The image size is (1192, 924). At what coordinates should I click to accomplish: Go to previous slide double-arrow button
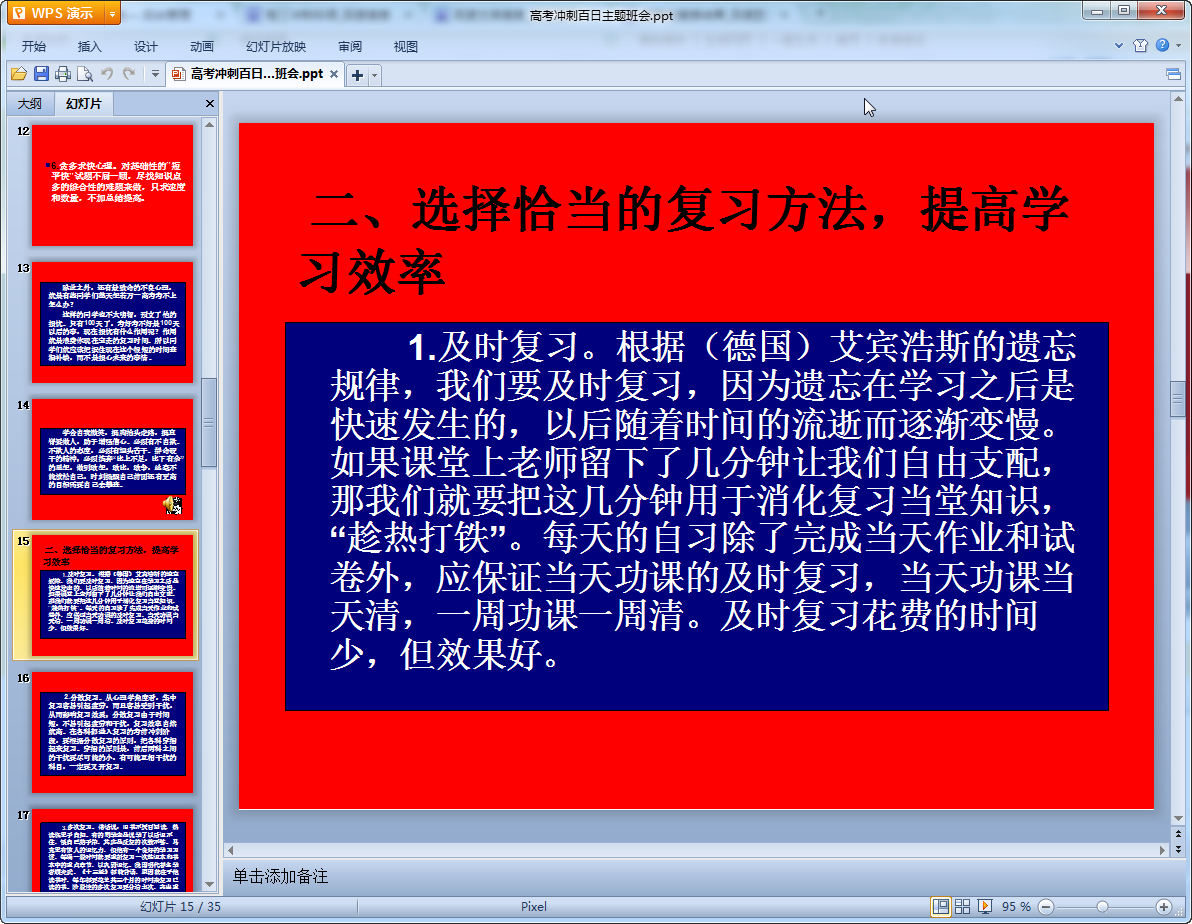(x=1178, y=834)
